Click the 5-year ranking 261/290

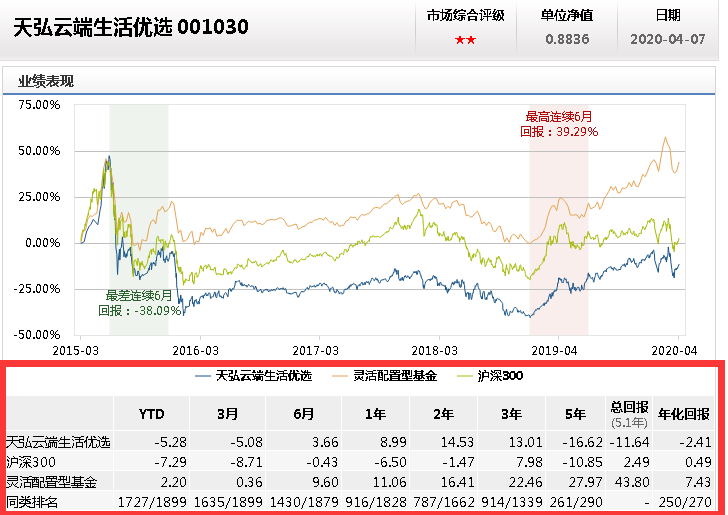click(x=576, y=502)
